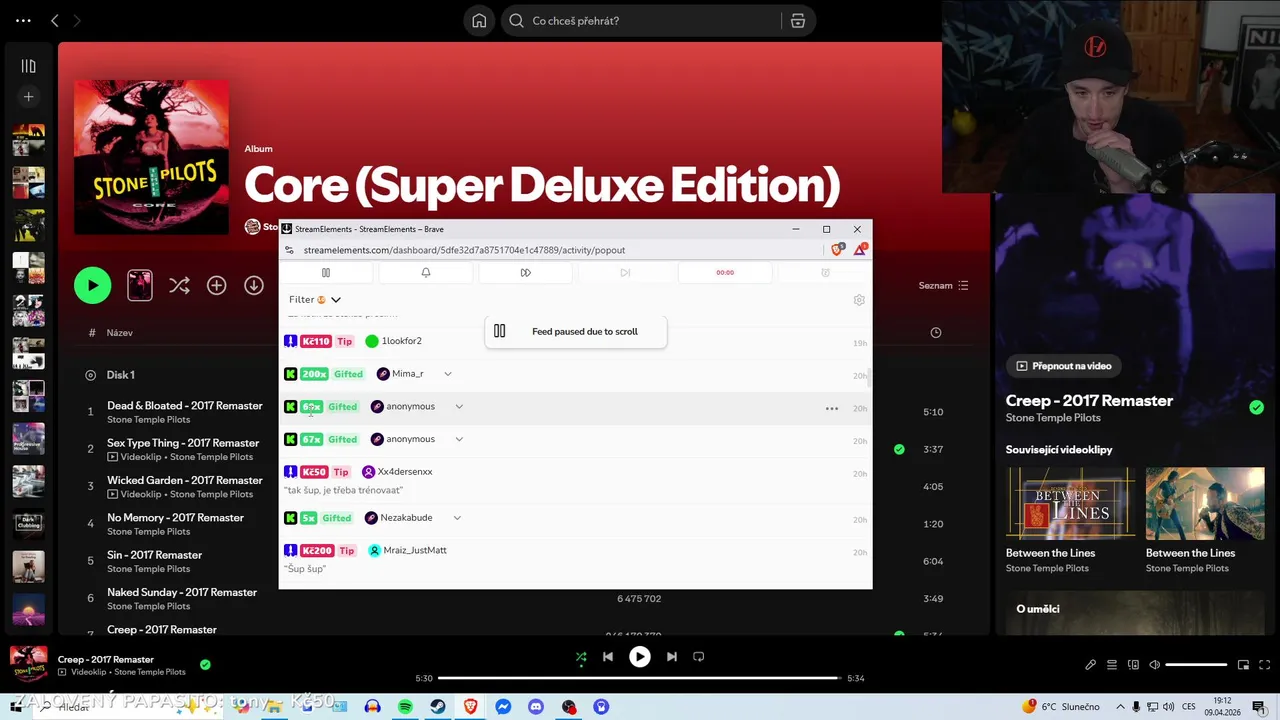
Task: Skip to the previous track in player bar
Action: click(x=607, y=657)
